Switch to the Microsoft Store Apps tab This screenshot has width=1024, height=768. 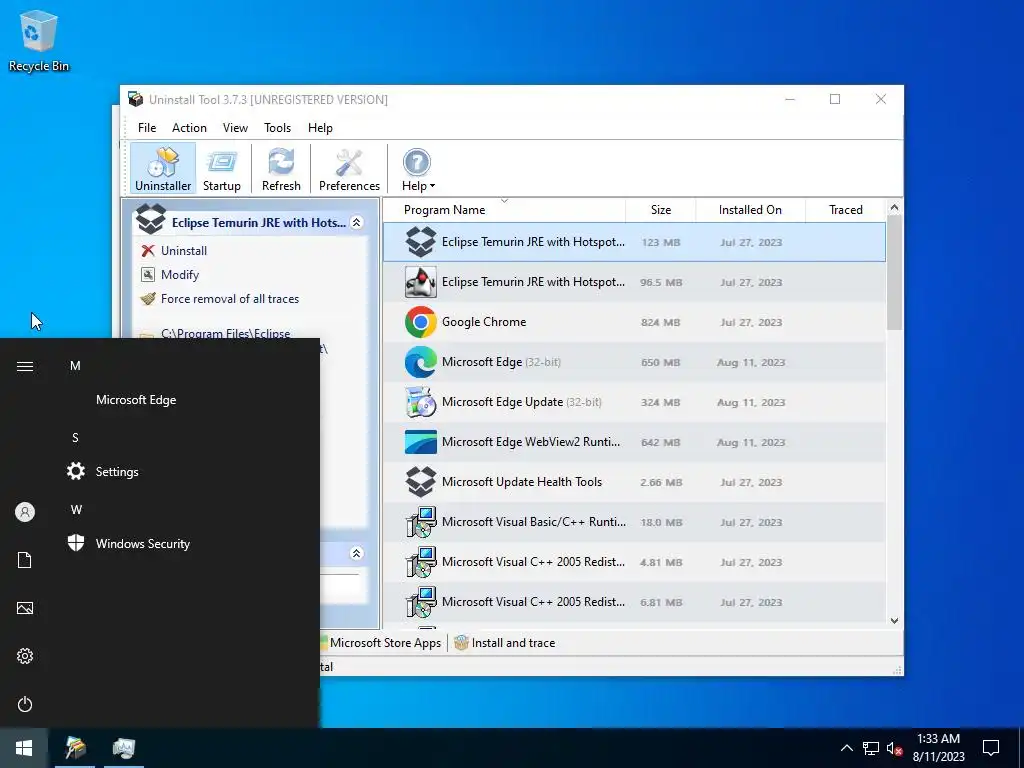[383, 643]
